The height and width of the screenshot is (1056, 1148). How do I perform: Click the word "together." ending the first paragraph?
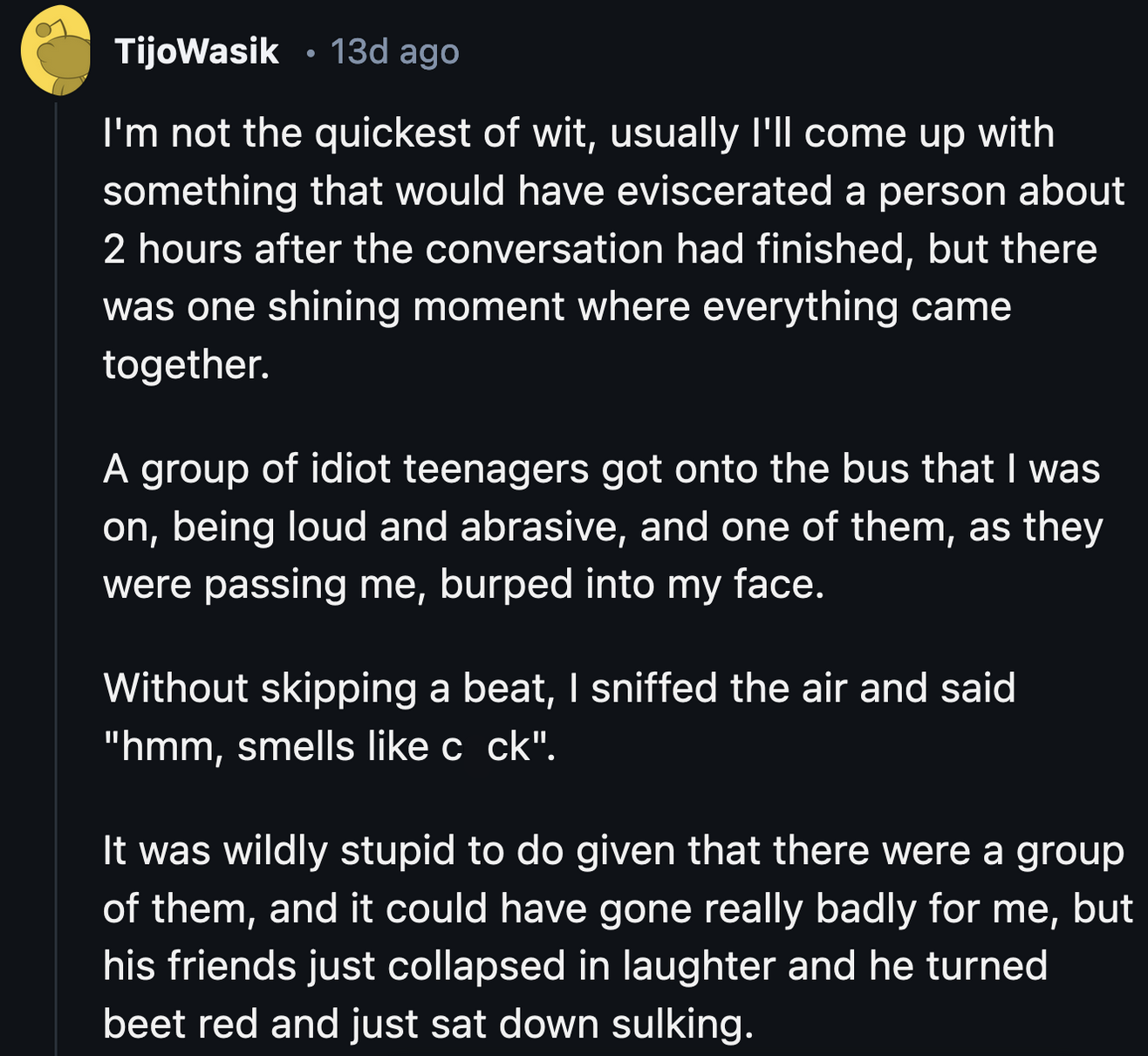[x=187, y=365]
